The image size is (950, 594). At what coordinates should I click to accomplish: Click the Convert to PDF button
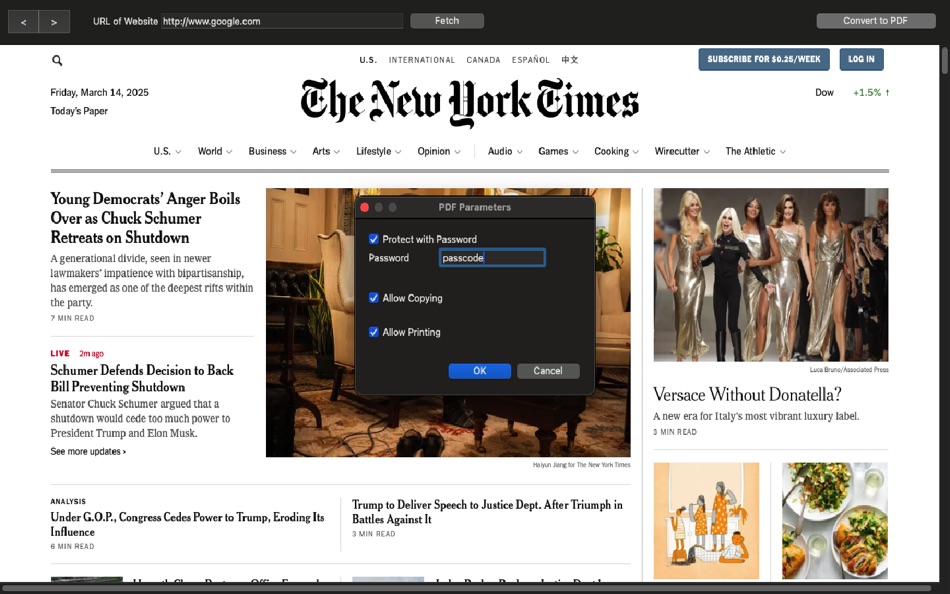875,21
